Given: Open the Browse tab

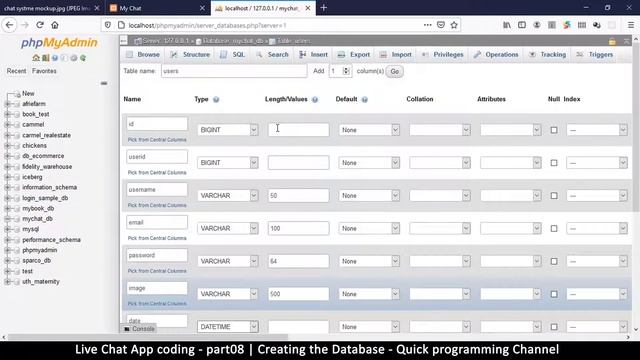Looking at the screenshot, I should click(x=143, y=55).
